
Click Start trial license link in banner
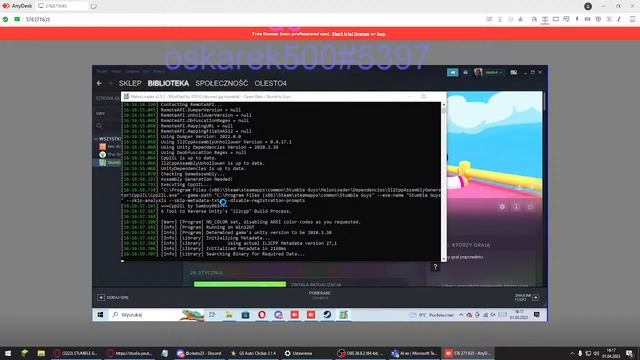coord(351,34)
